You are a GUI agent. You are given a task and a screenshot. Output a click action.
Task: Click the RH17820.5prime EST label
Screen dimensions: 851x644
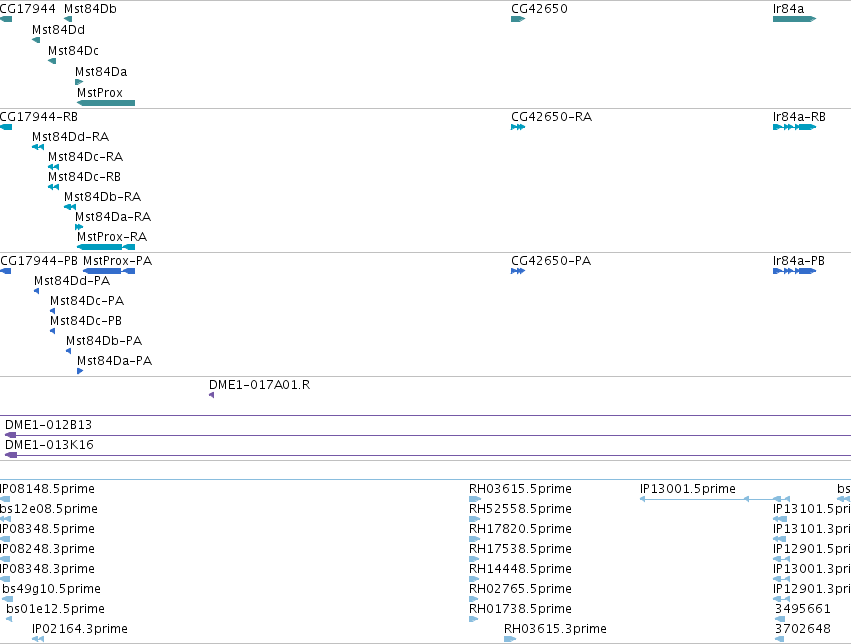click(x=520, y=529)
